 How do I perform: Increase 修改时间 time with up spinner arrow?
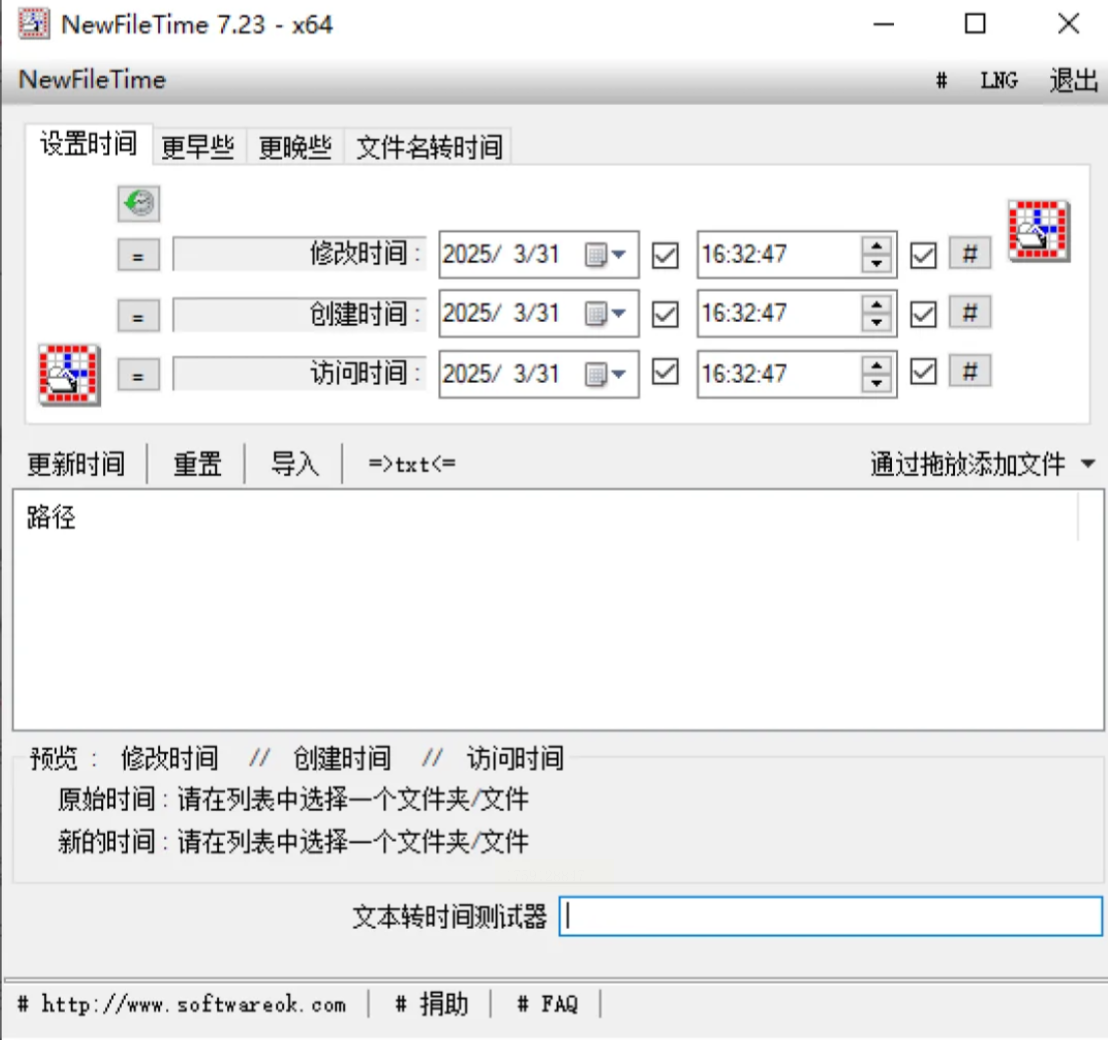(876, 246)
